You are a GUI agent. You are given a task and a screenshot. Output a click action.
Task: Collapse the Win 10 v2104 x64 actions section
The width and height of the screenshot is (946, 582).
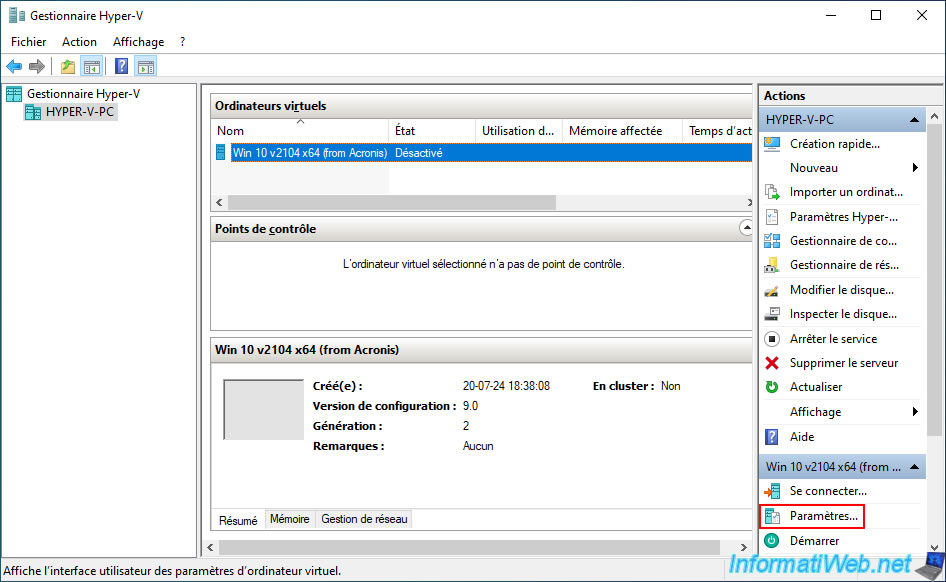[x=915, y=467]
